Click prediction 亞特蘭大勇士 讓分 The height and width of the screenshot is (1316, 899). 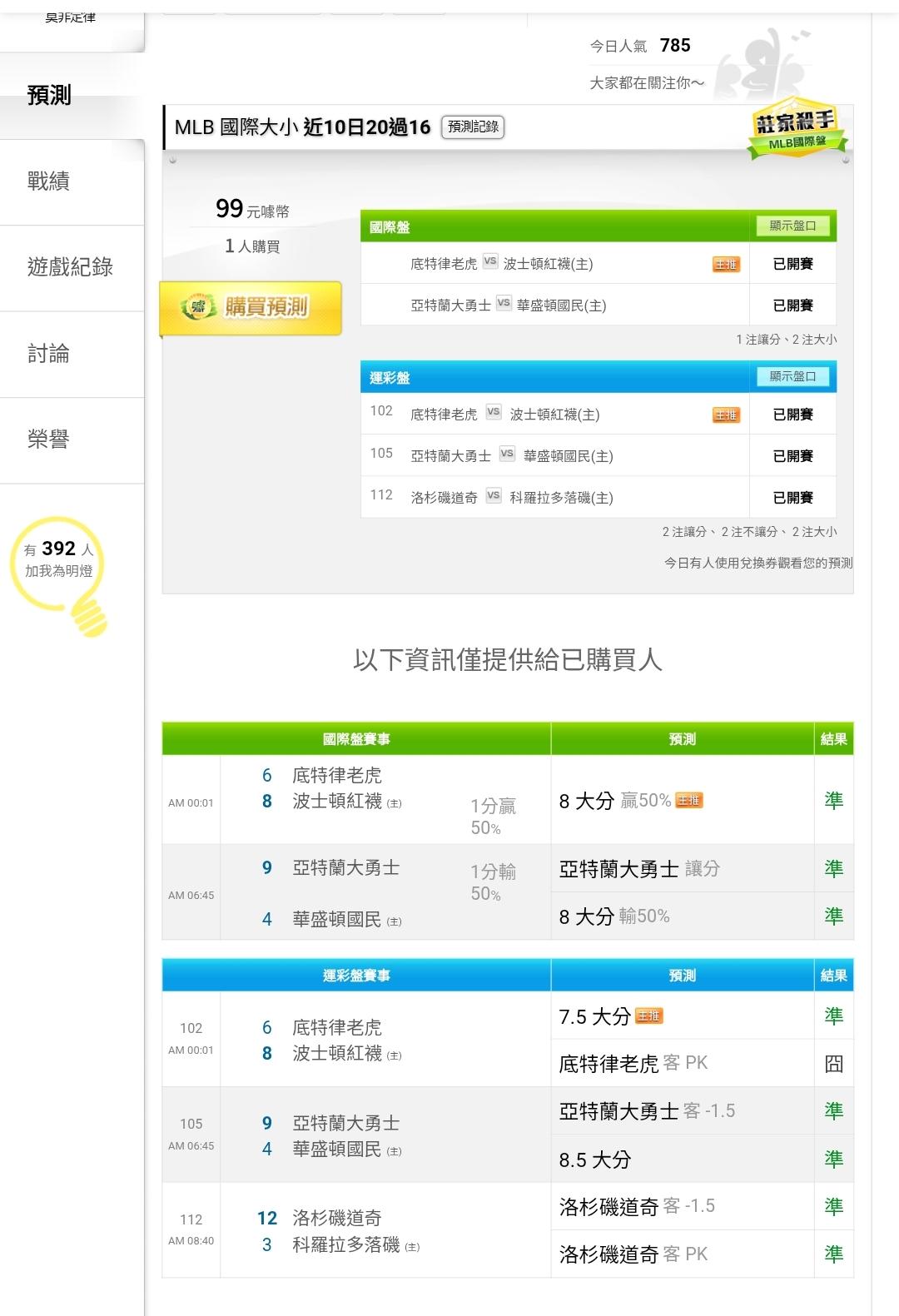point(639,869)
